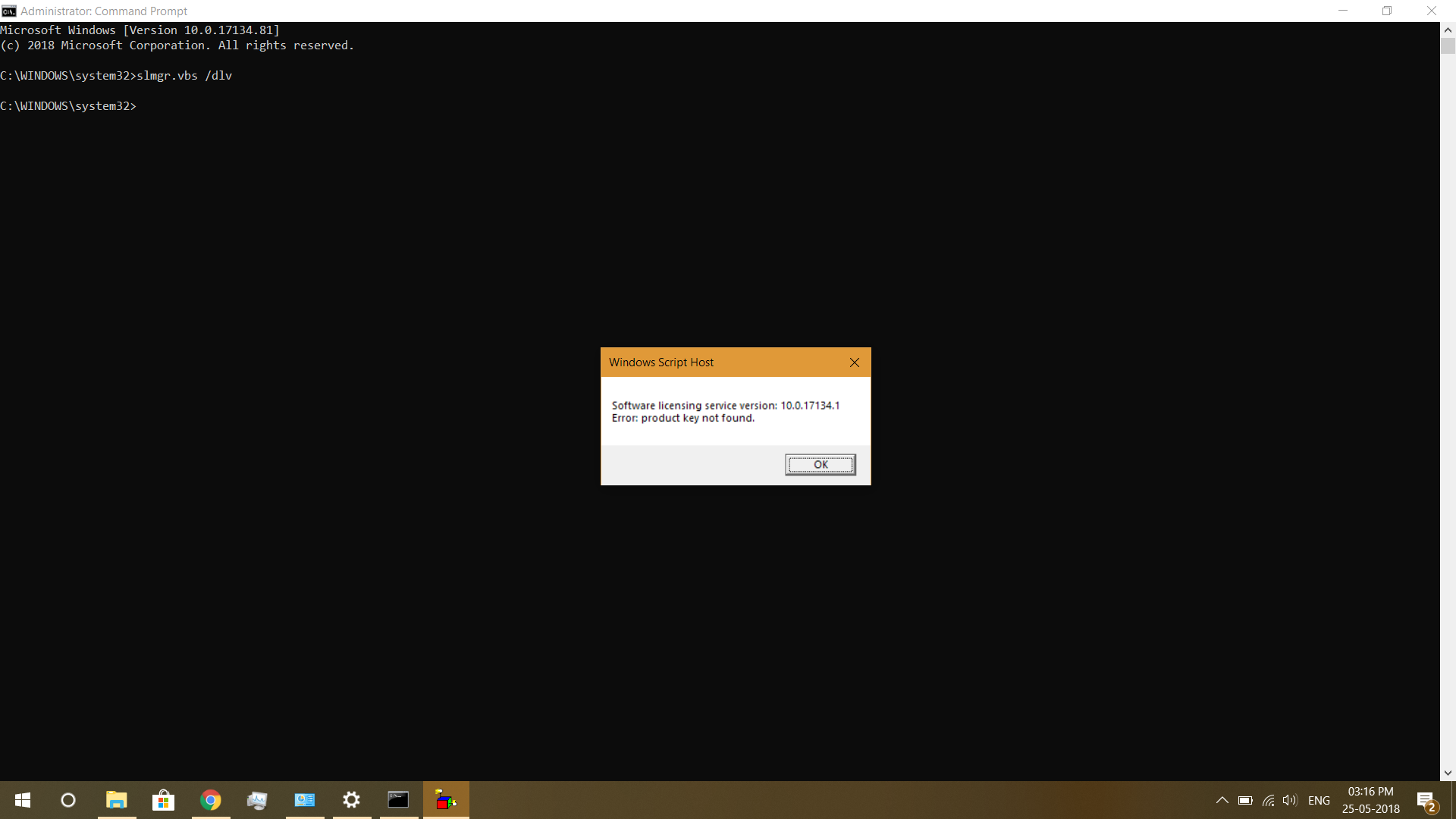
Task: Launch Microsoft Store from taskbar
Action: coord(163,800)
